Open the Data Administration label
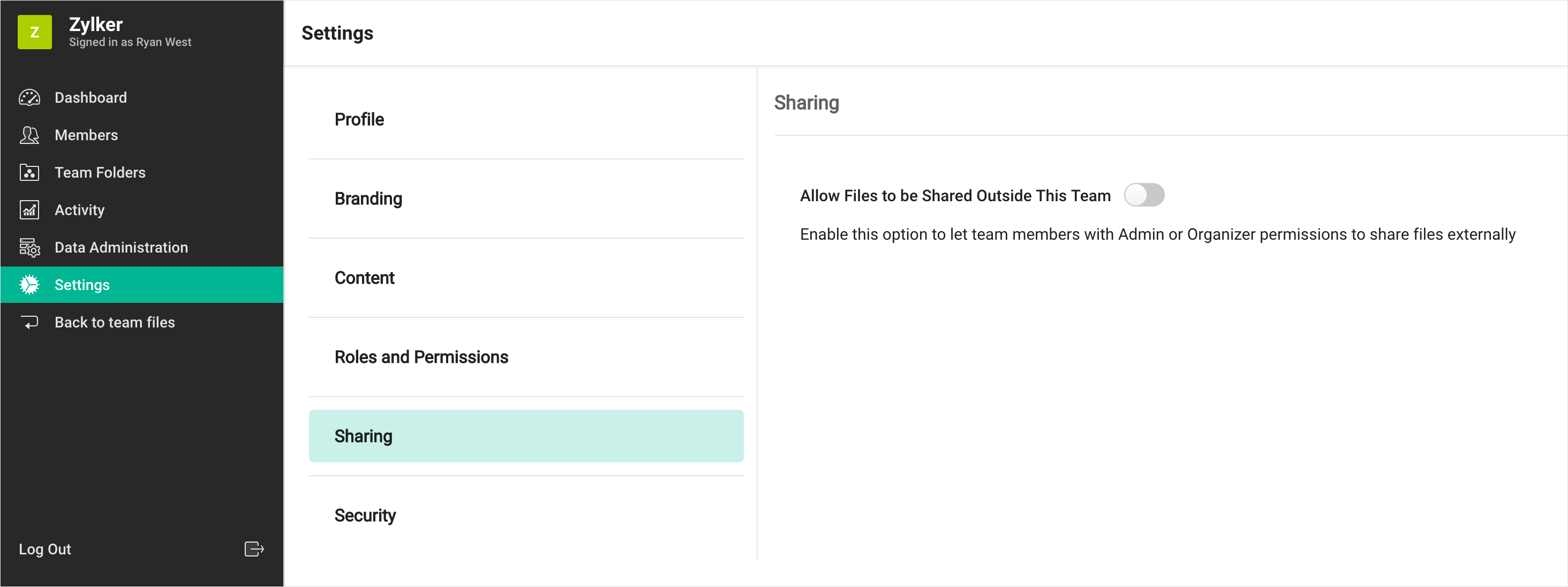 121,248
